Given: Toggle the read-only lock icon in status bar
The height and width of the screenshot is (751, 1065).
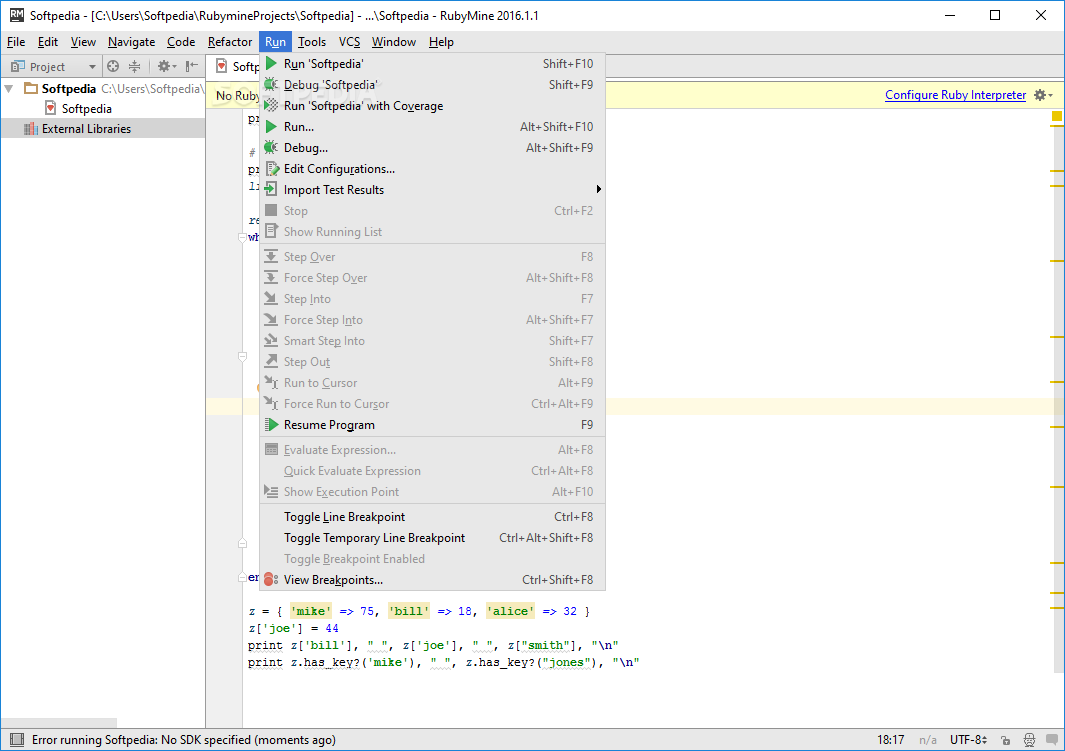Looking at the screenshot, I should (1006, 740).
